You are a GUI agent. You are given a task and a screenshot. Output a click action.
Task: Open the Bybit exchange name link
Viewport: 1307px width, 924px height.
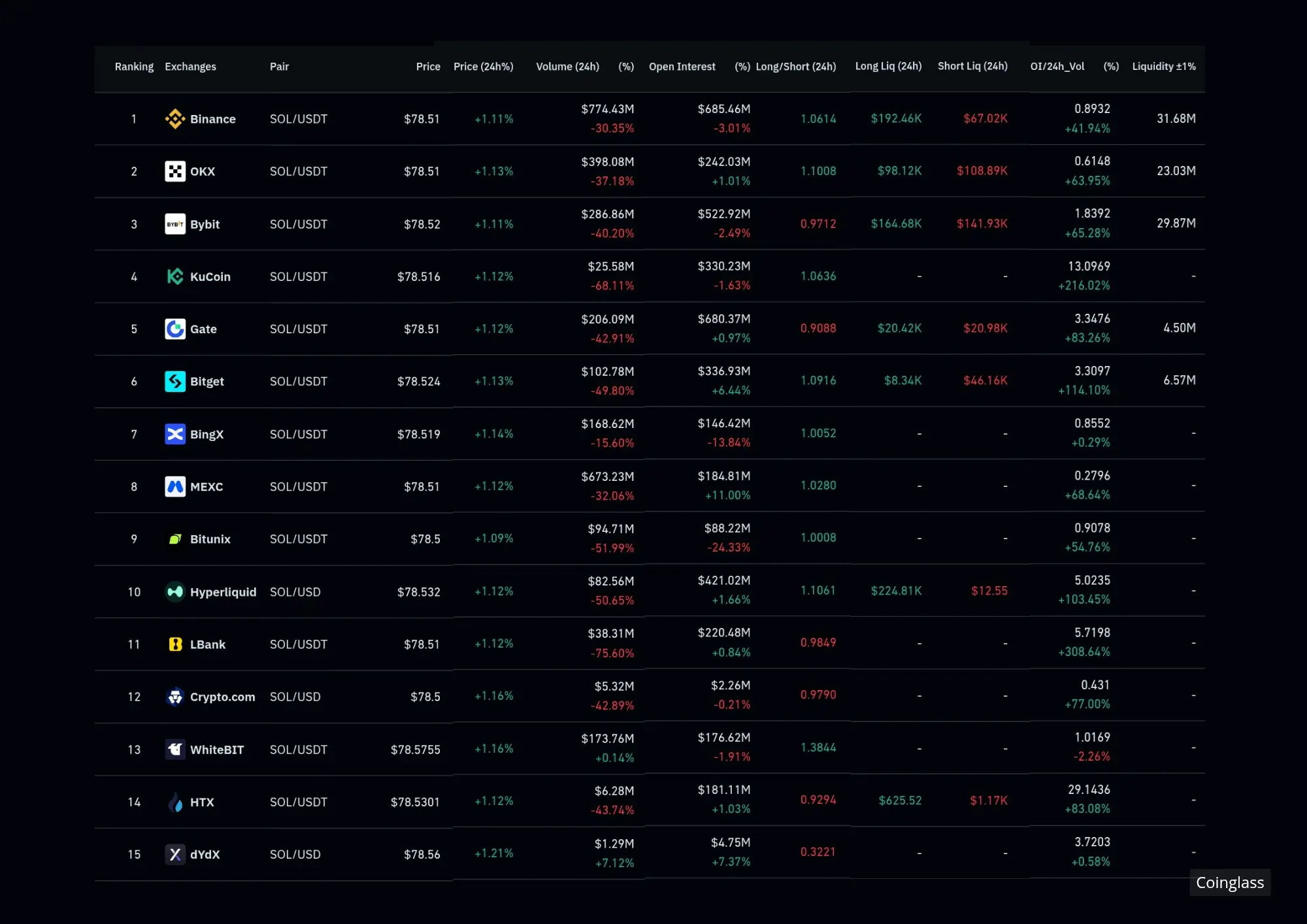click(205, 224)
